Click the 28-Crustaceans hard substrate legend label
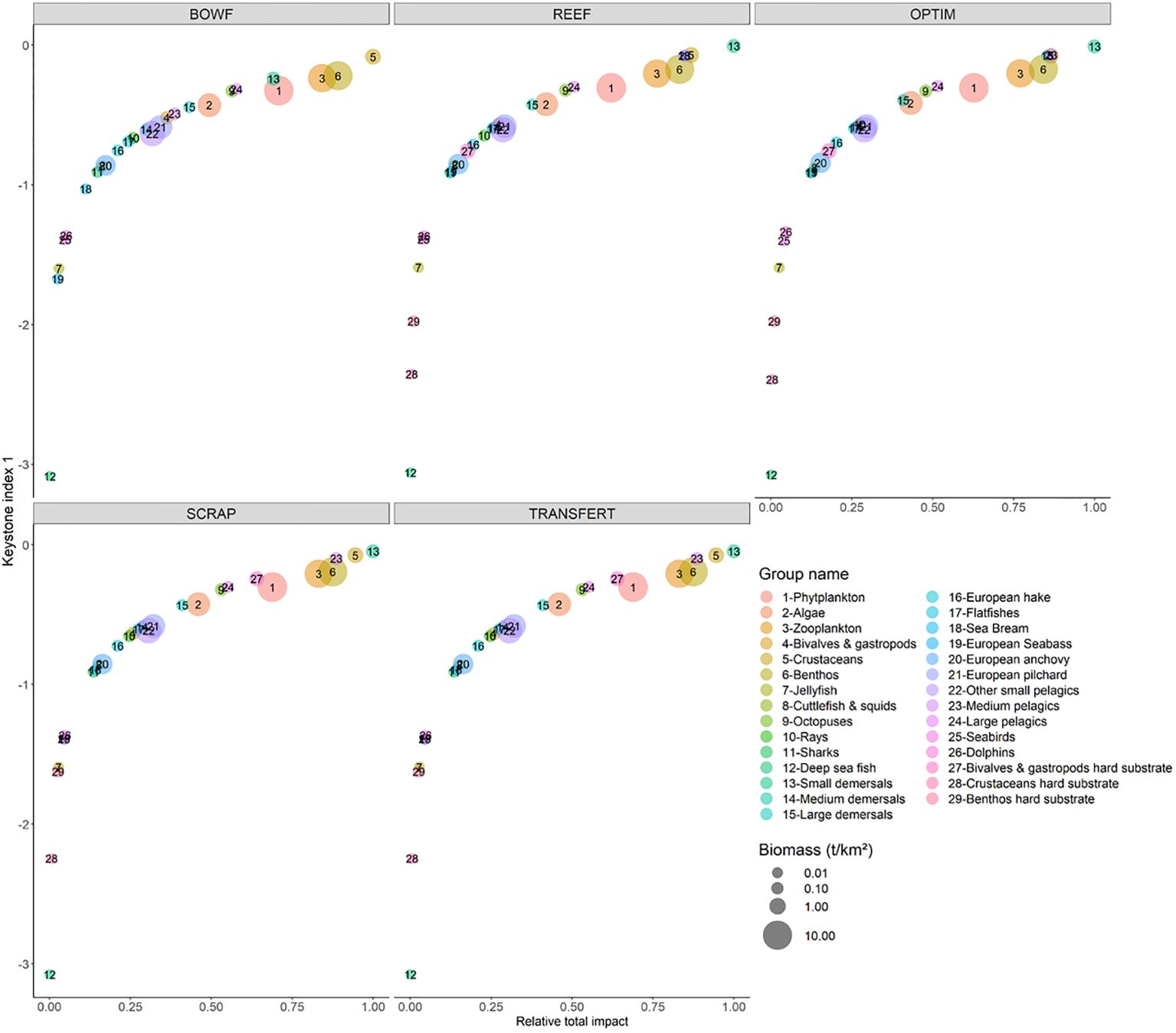The height and width of the screenshot is (1033, 1176). (1034, 783)
